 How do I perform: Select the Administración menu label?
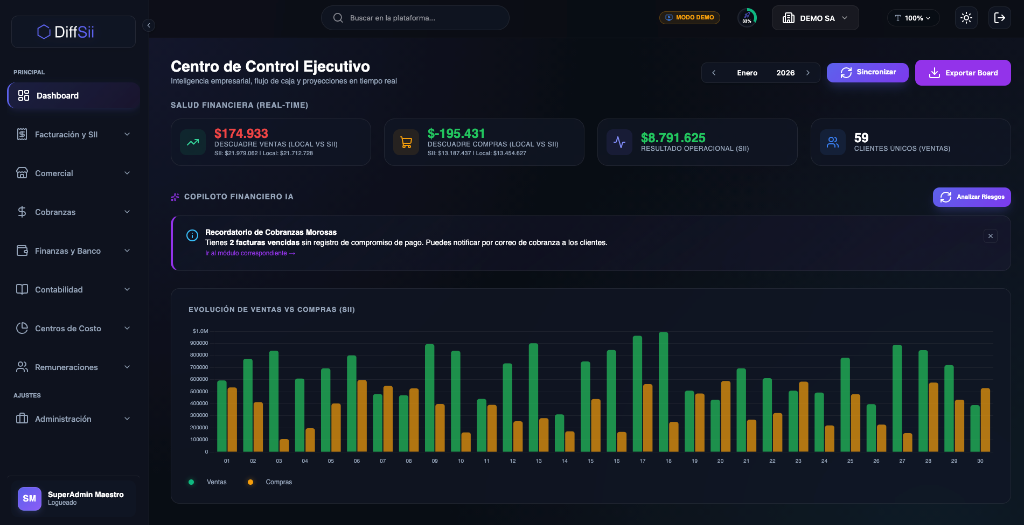(63, 419)
